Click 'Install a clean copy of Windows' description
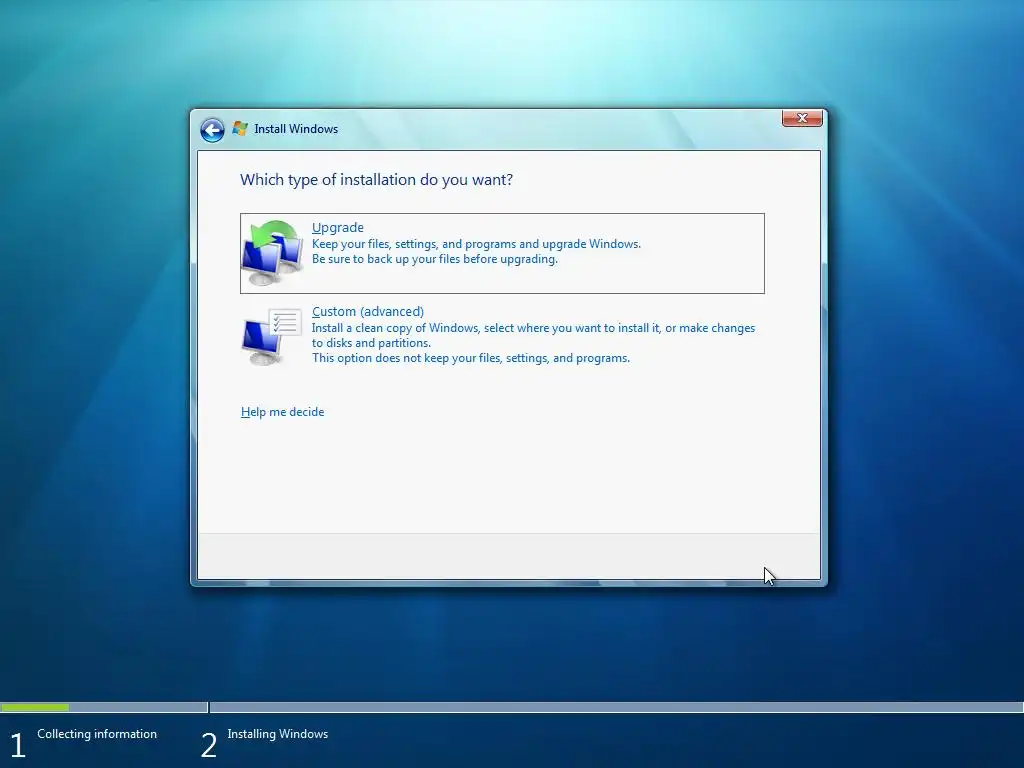 point(533,335)
